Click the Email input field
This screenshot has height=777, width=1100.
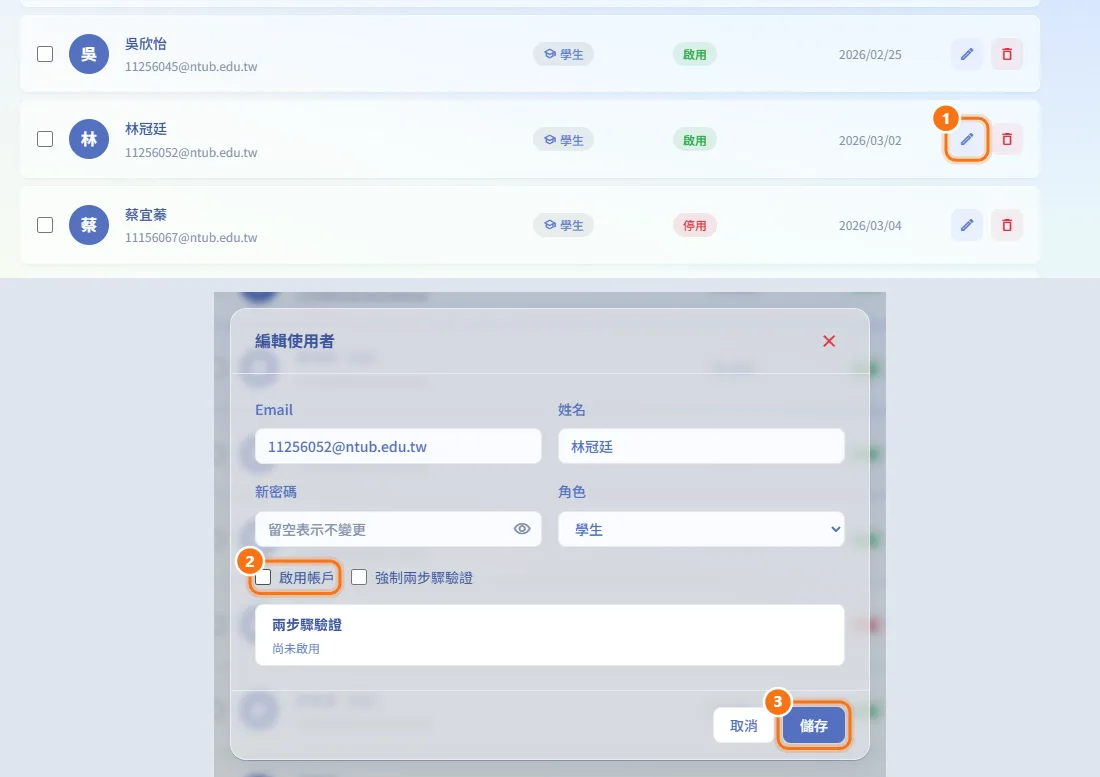coord(398,446)
